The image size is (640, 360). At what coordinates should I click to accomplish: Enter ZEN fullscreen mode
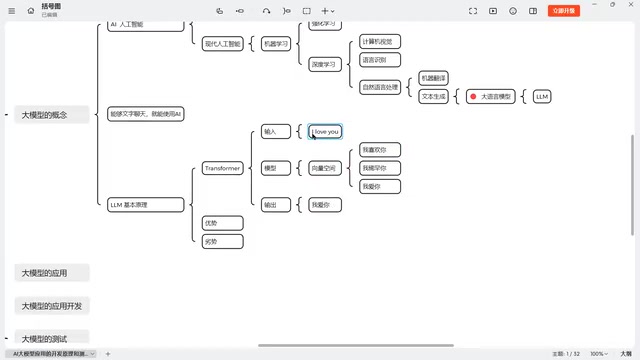(x=473, y=11)
